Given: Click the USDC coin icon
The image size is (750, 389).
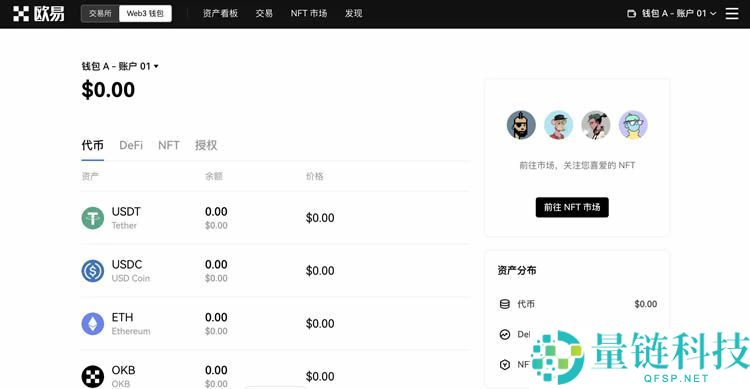Looking at the screenshot, I should [93, 271].
